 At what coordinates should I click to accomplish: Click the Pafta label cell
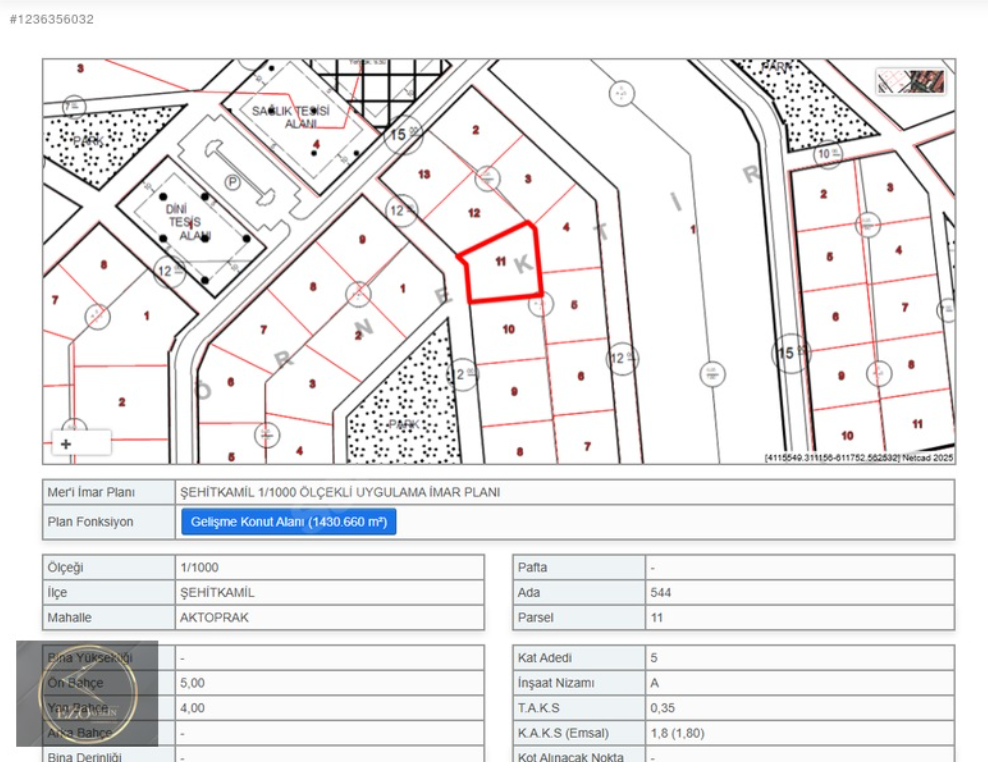click(x=579, y=567)
